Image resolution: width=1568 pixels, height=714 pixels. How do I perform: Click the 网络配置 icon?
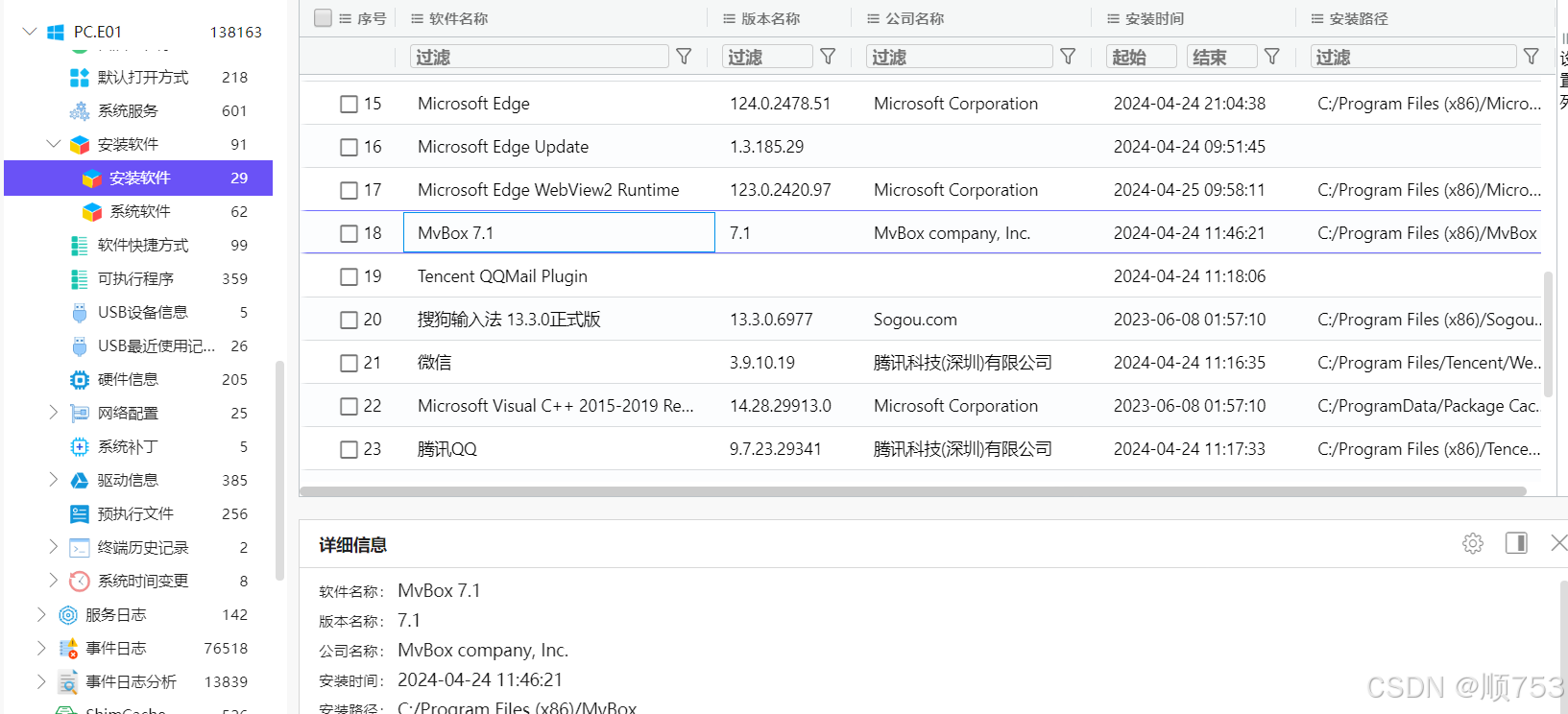coord(80,414)
